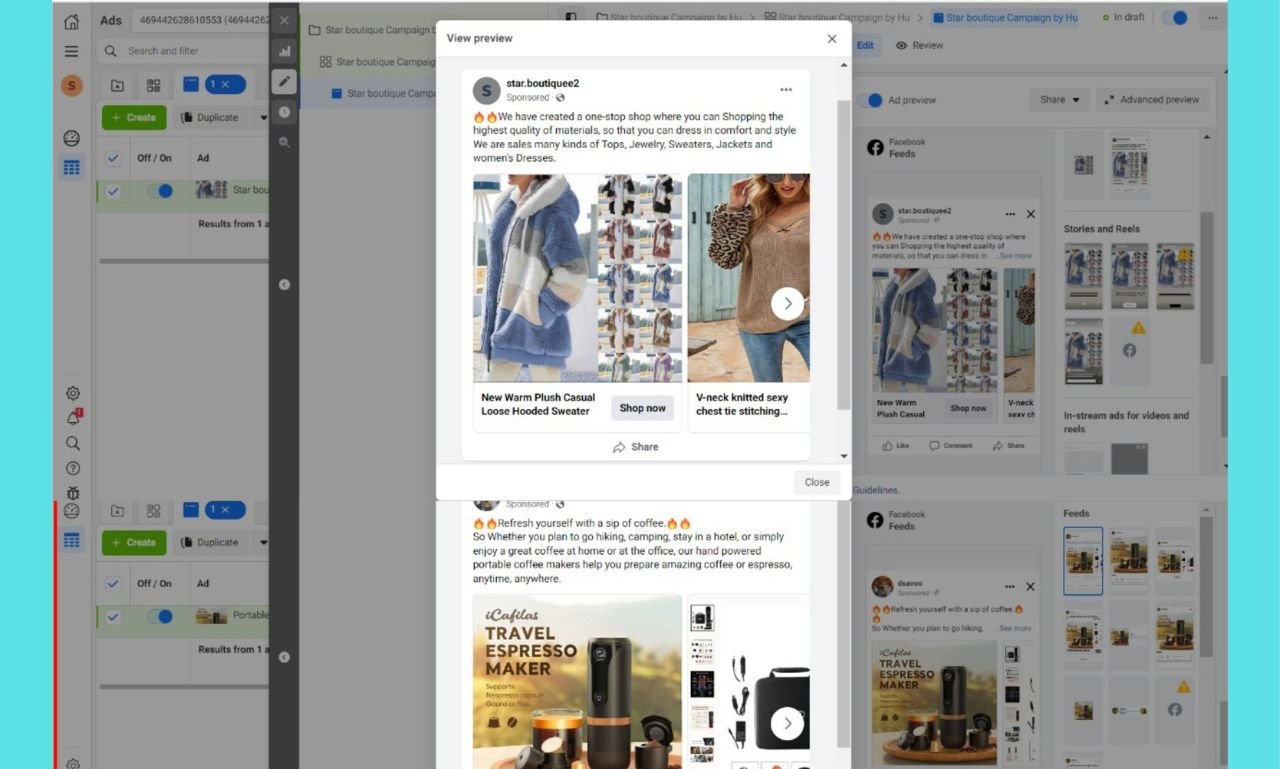Open the more options dots beside In draft toggle

point(1211,18)
